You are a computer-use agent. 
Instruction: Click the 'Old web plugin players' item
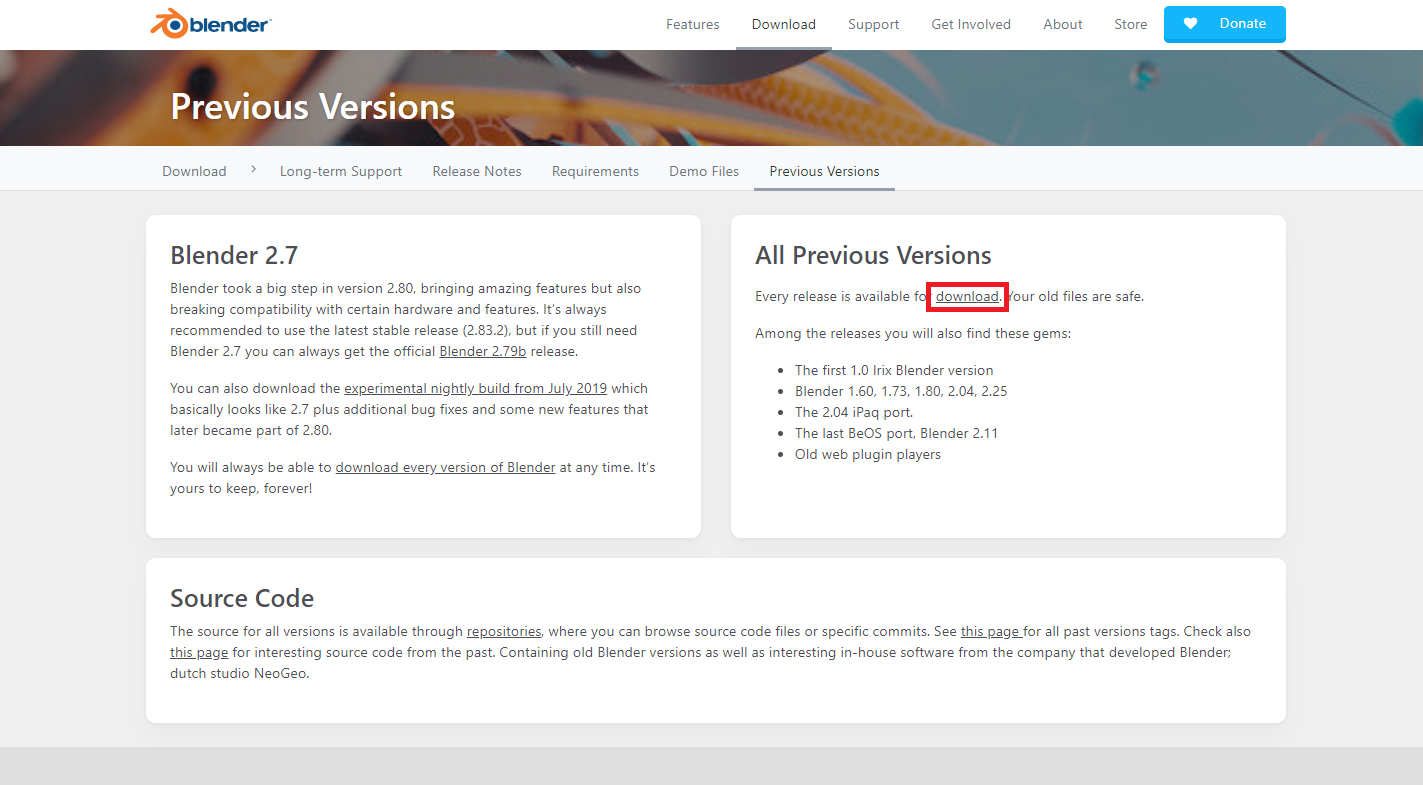[x=868, y=454]
